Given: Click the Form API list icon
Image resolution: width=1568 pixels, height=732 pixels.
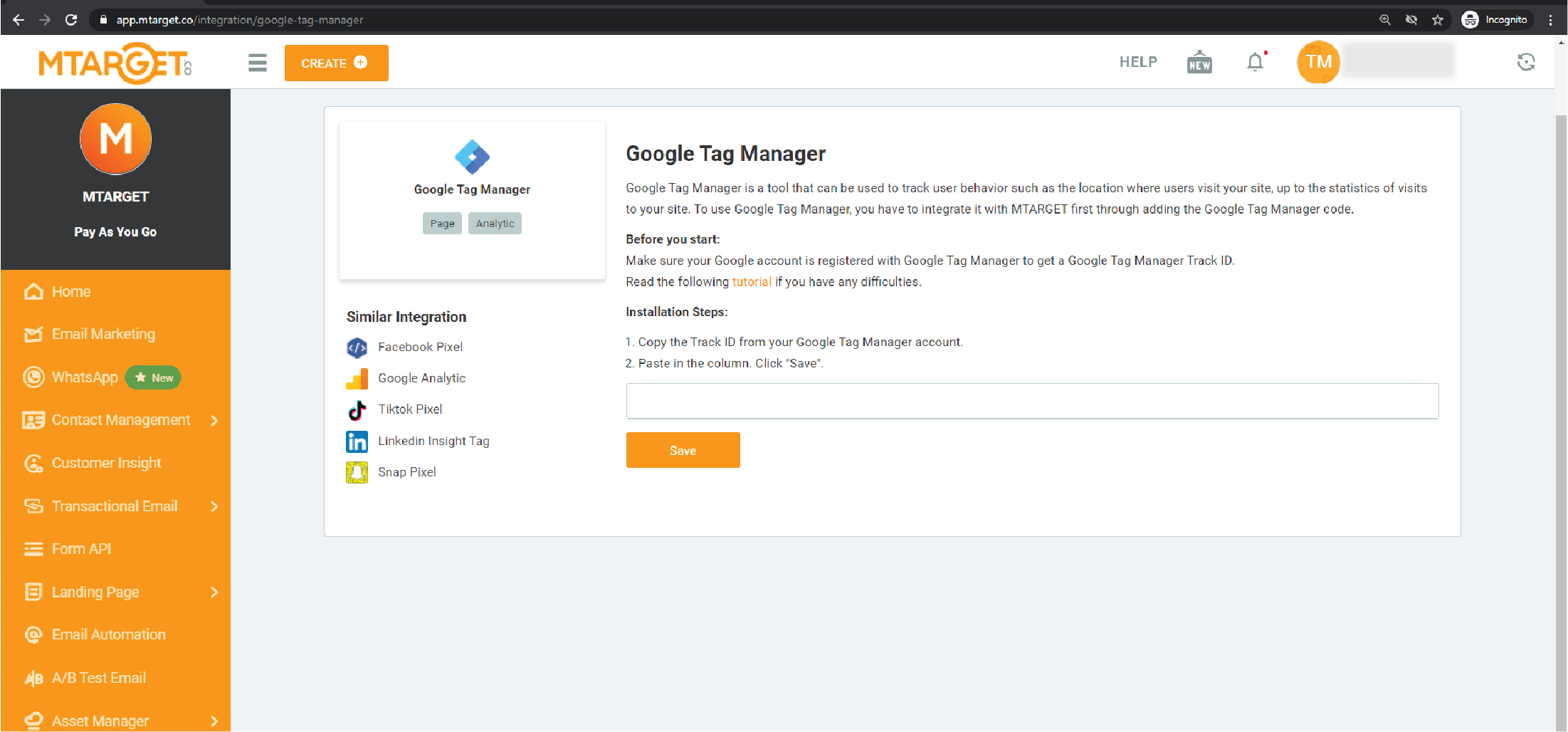Looking at the screenshot, I should [33, 549].
